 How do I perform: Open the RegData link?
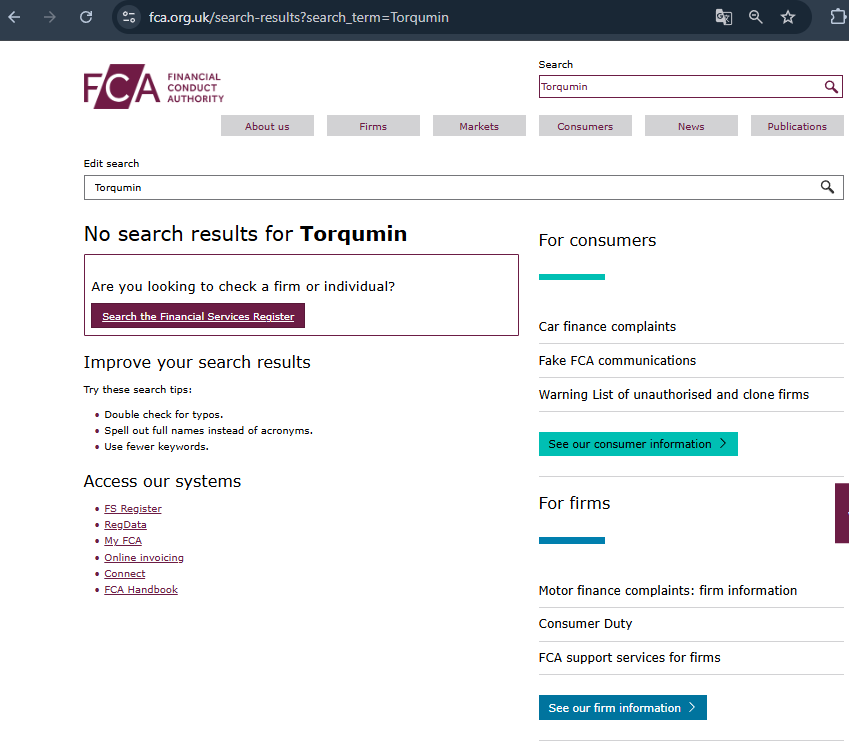click(125, 525)
